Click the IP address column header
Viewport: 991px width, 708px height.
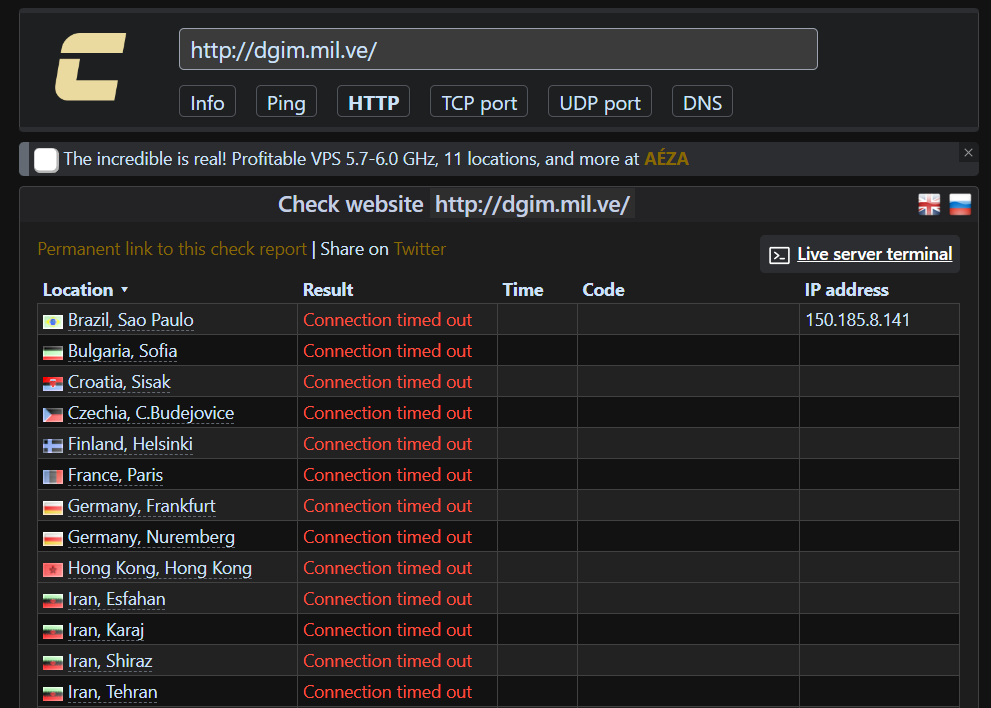tap(847, 290)
